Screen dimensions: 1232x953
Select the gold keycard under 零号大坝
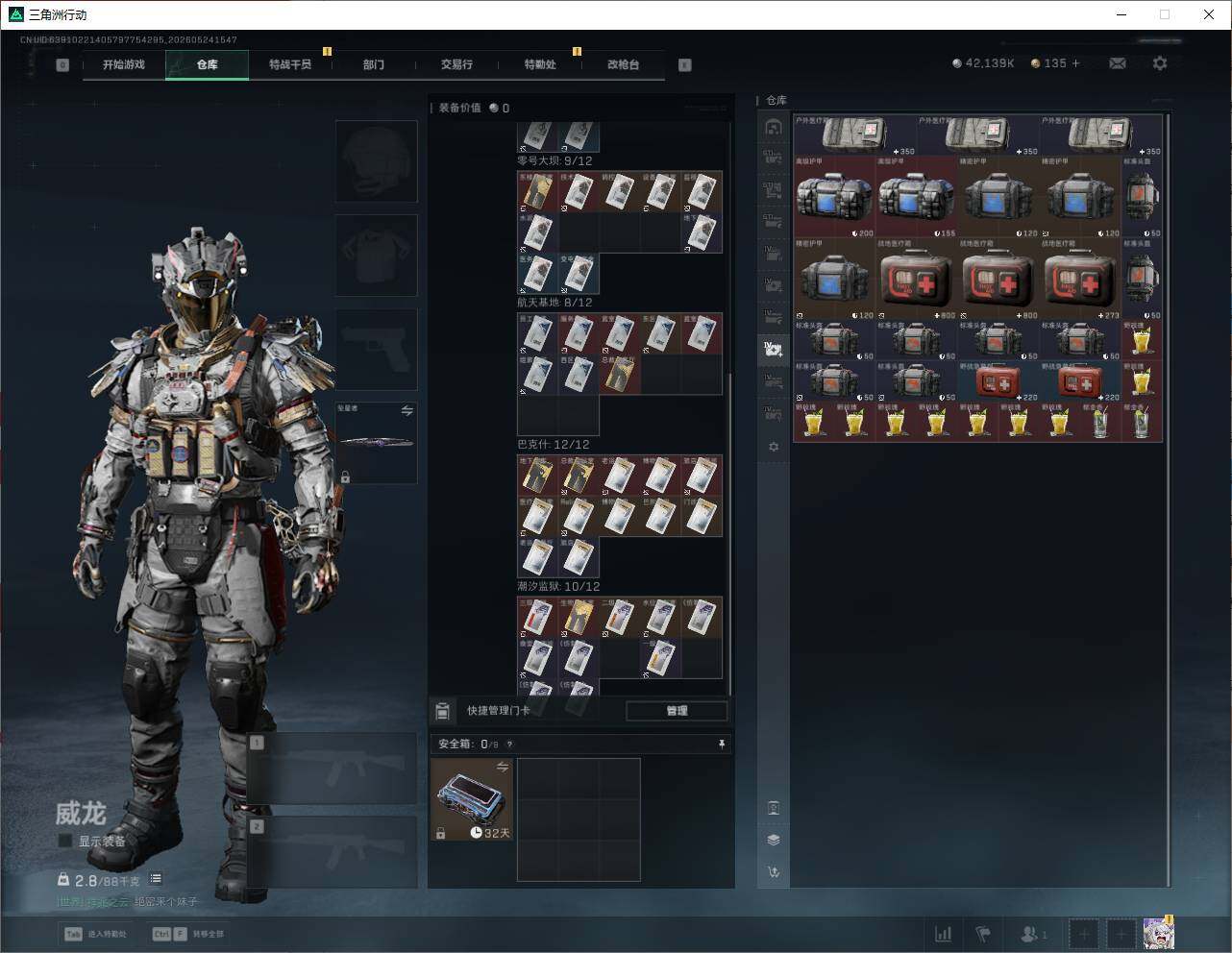(x=538, y=192)
